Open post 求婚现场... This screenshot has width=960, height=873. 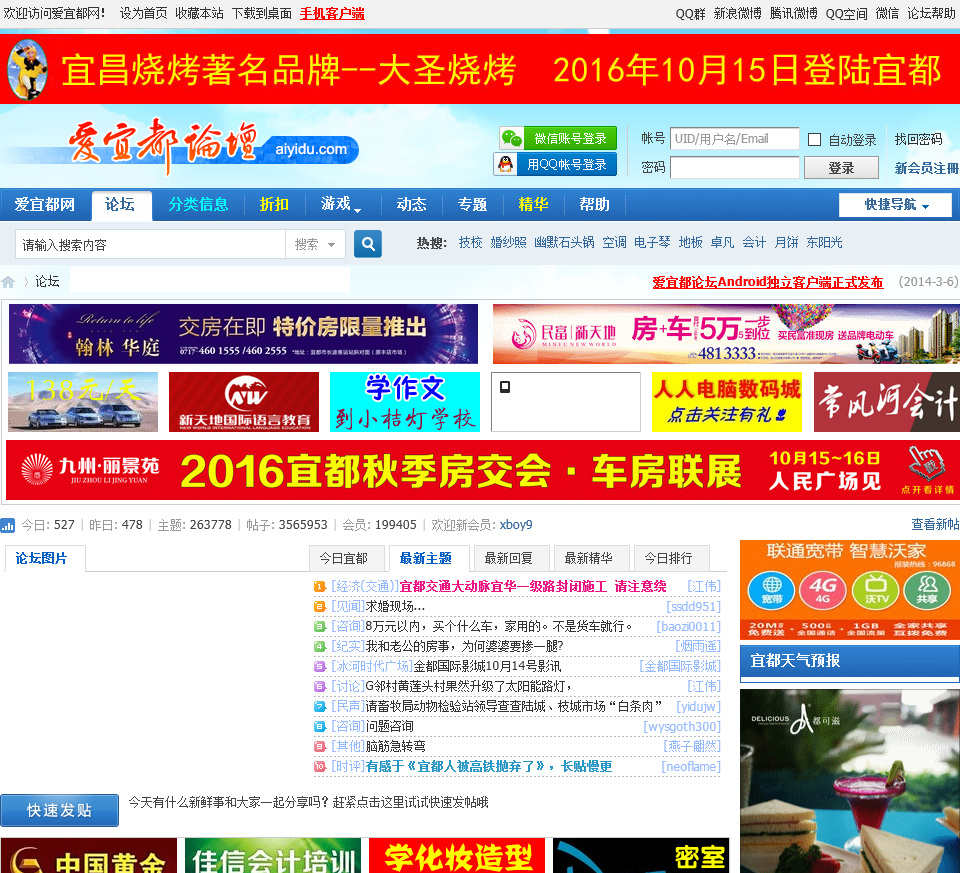click(x=396, y=607)
